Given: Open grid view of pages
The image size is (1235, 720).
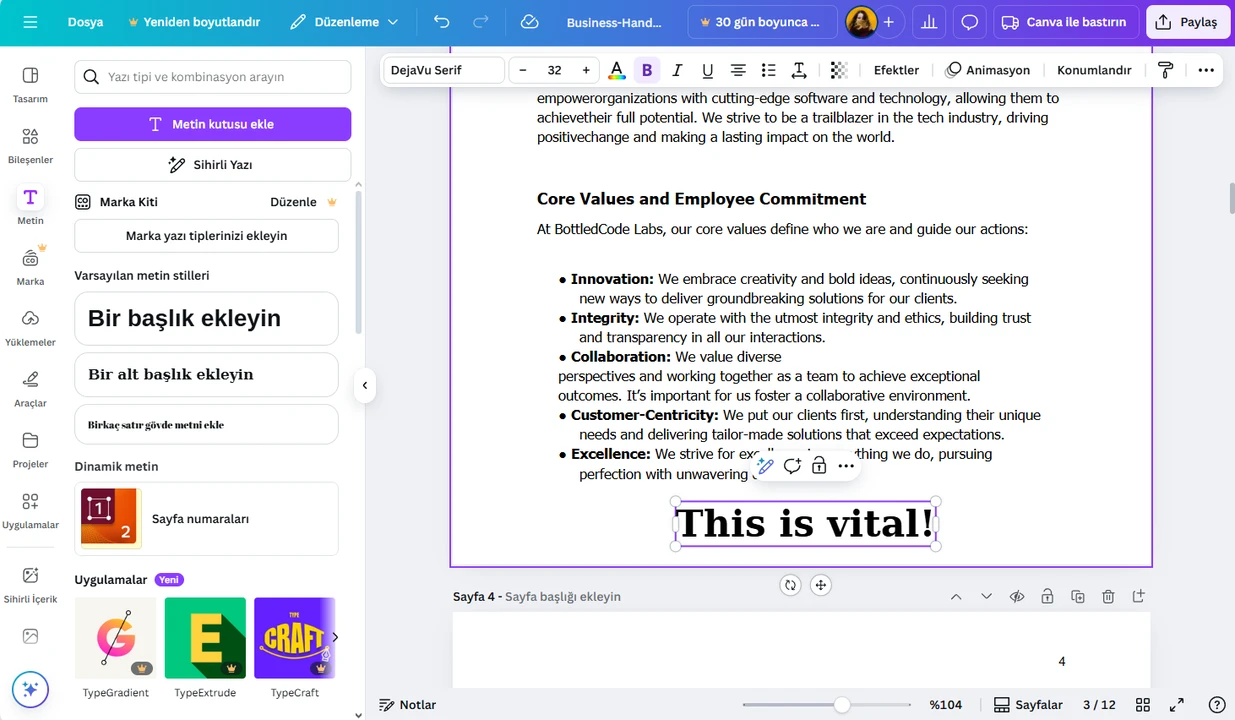Looking at the screenshot, I should (1143, 705).
